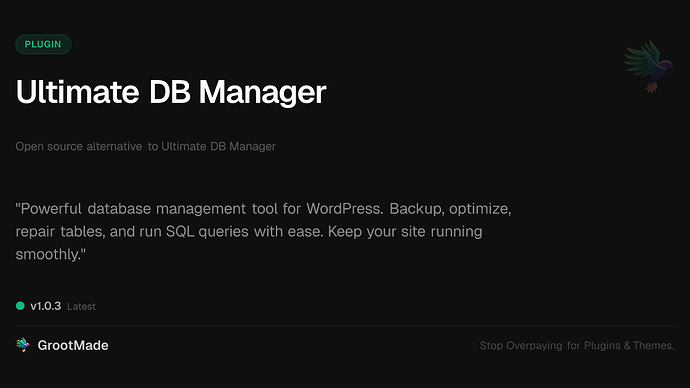Click the "Ultimate DB Manager" title

coord(171,92)
